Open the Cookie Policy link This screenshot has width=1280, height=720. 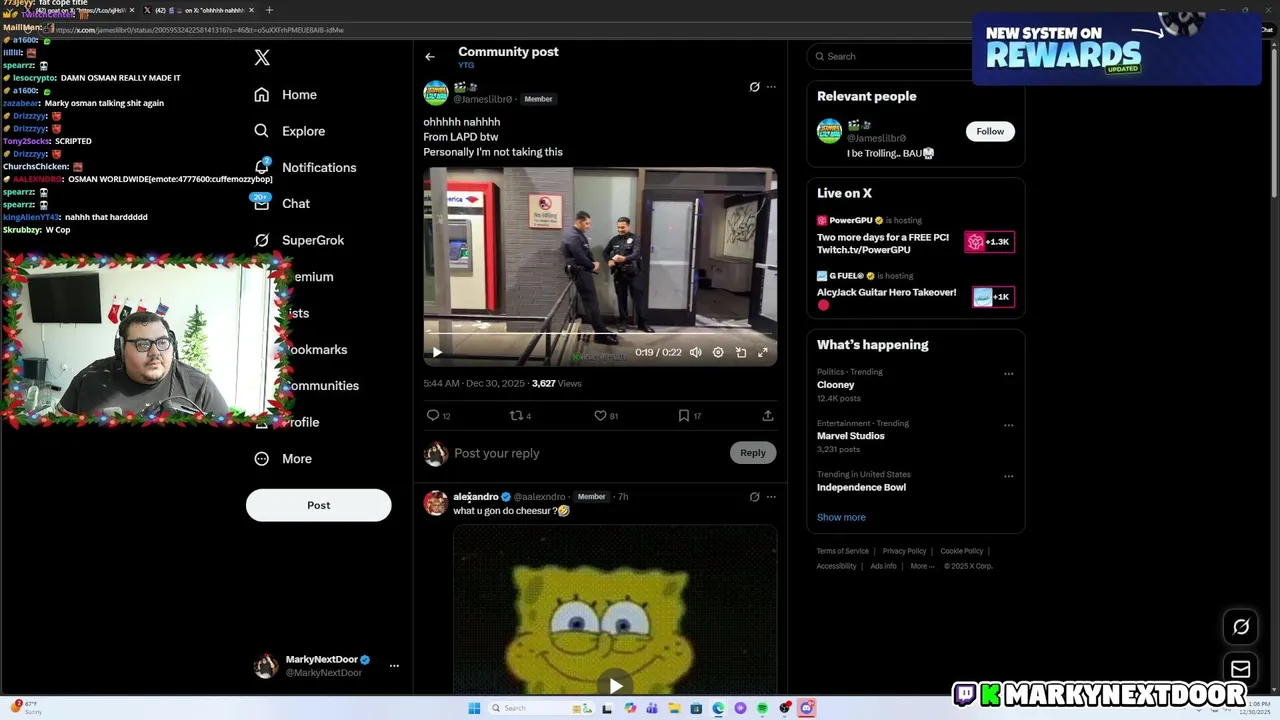click(x=962, y=552)
